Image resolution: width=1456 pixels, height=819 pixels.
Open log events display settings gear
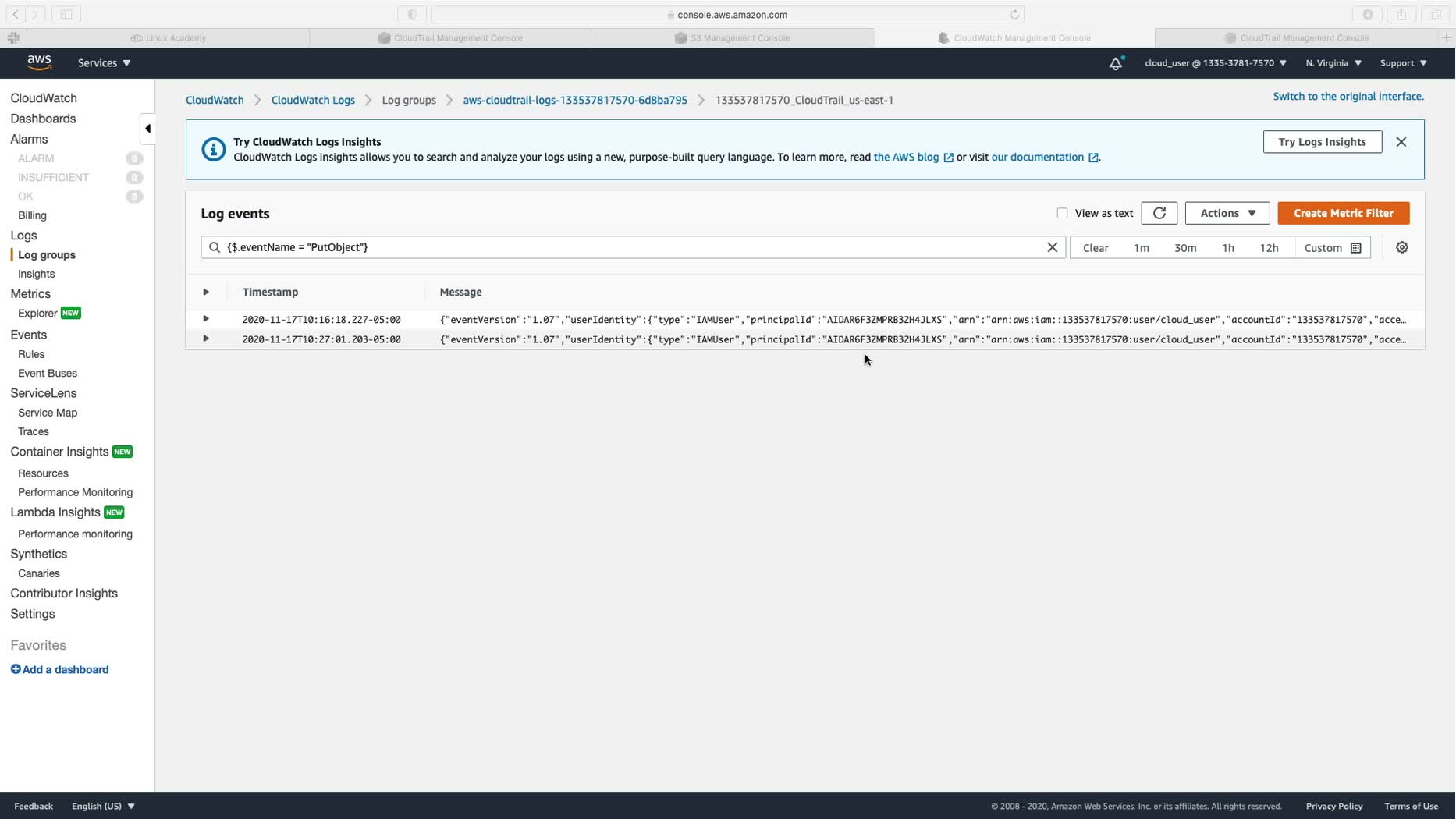1402,247
